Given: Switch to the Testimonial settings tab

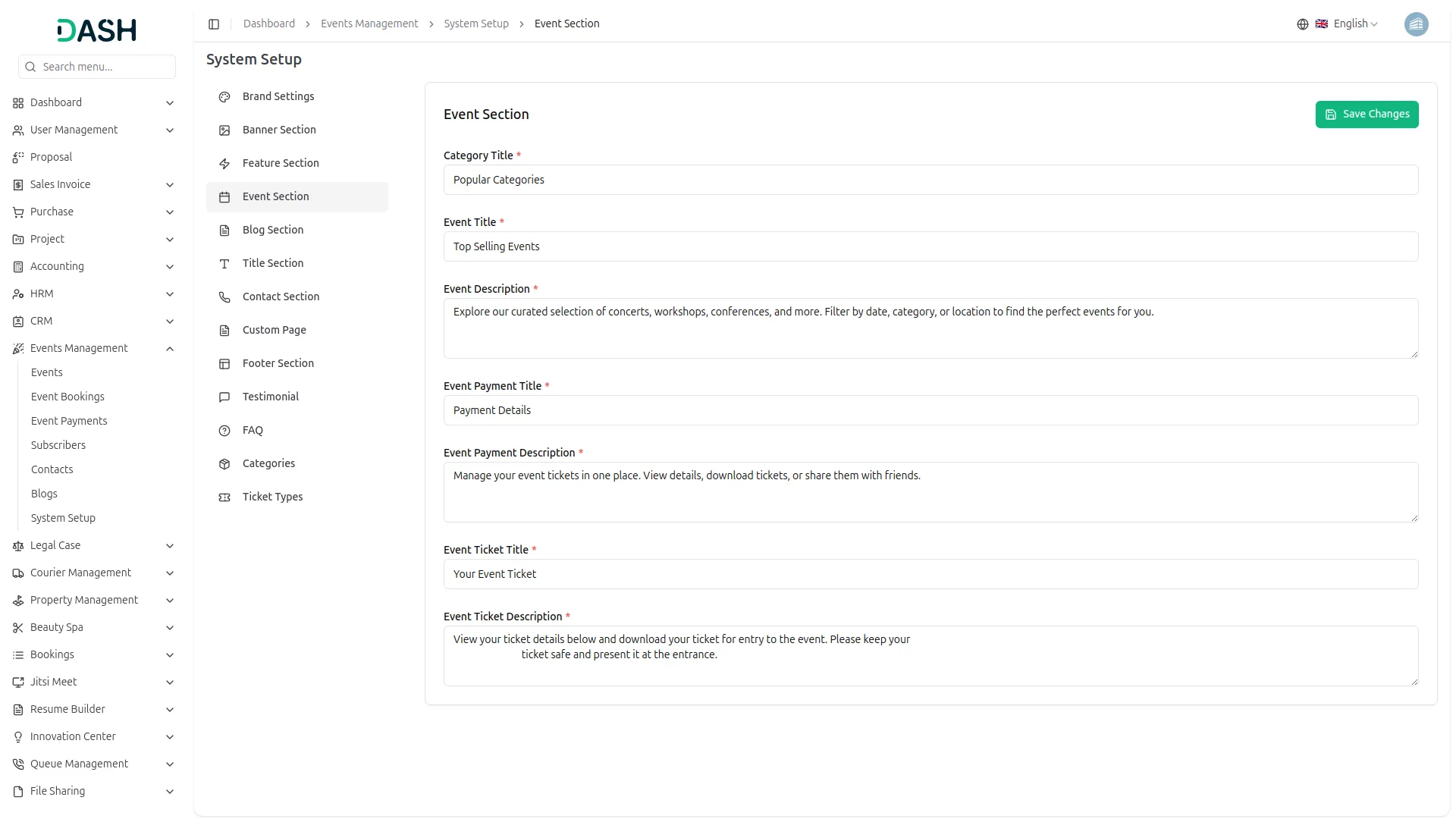Looking at the screenshot, I should (271, 397).
